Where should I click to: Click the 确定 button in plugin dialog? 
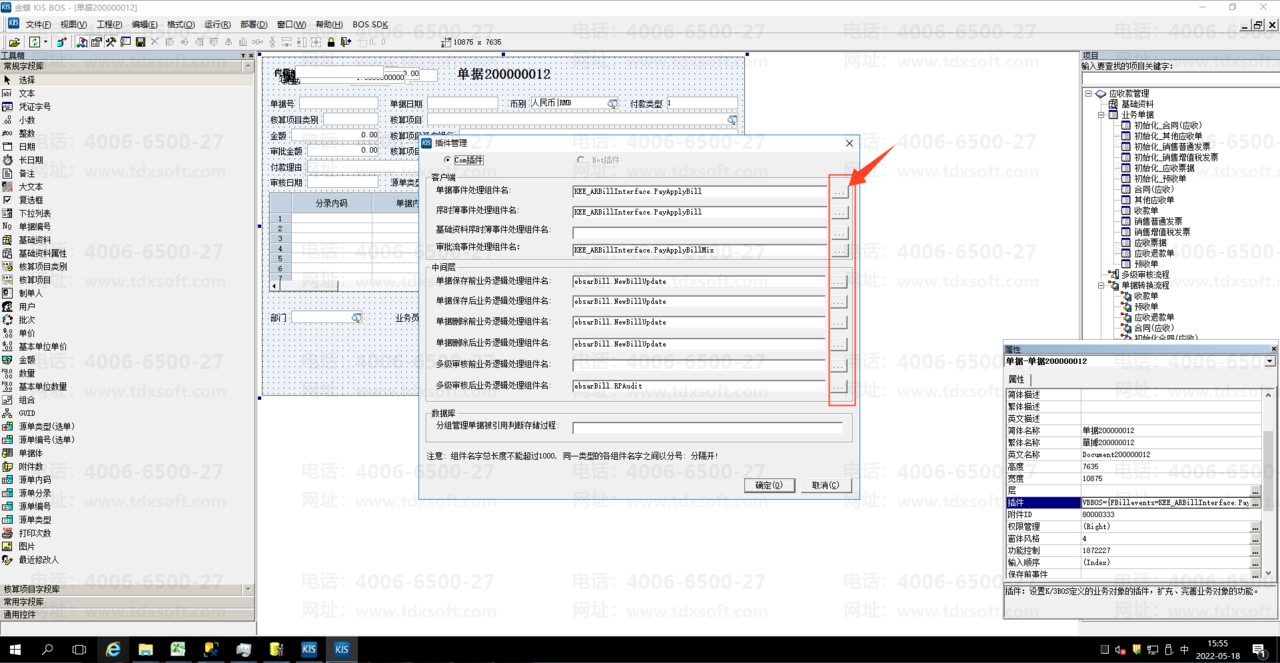pos(769,485)
